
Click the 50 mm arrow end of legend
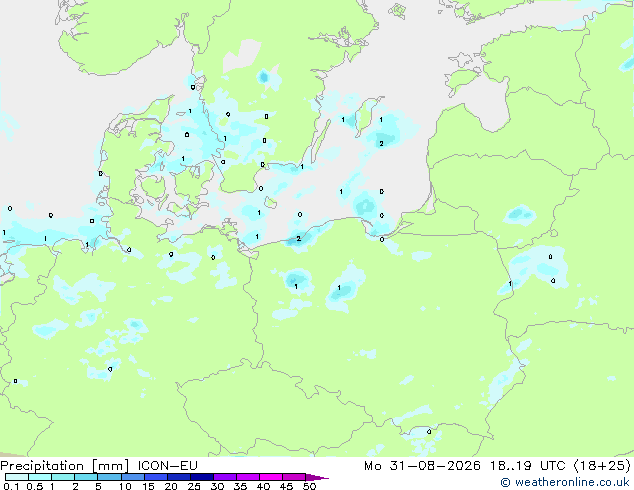(x=317, y=477)
